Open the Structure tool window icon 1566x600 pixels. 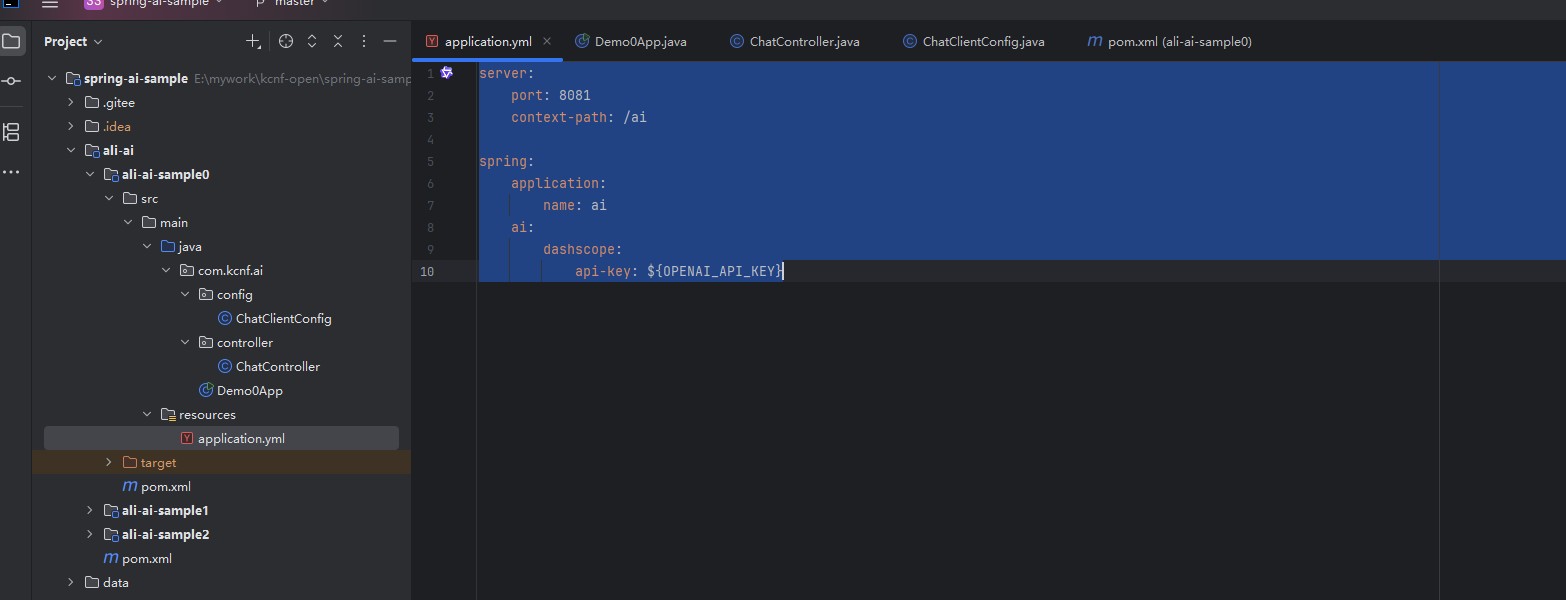pos(11,131)
